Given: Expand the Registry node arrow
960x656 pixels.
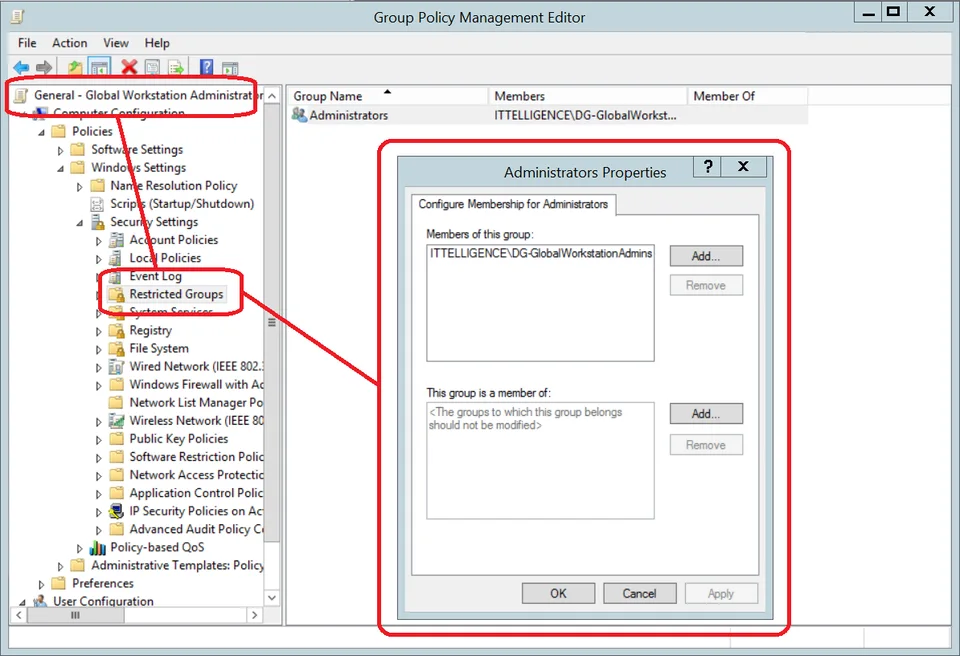Looking at the screenshot, I should tap(99, 331).
